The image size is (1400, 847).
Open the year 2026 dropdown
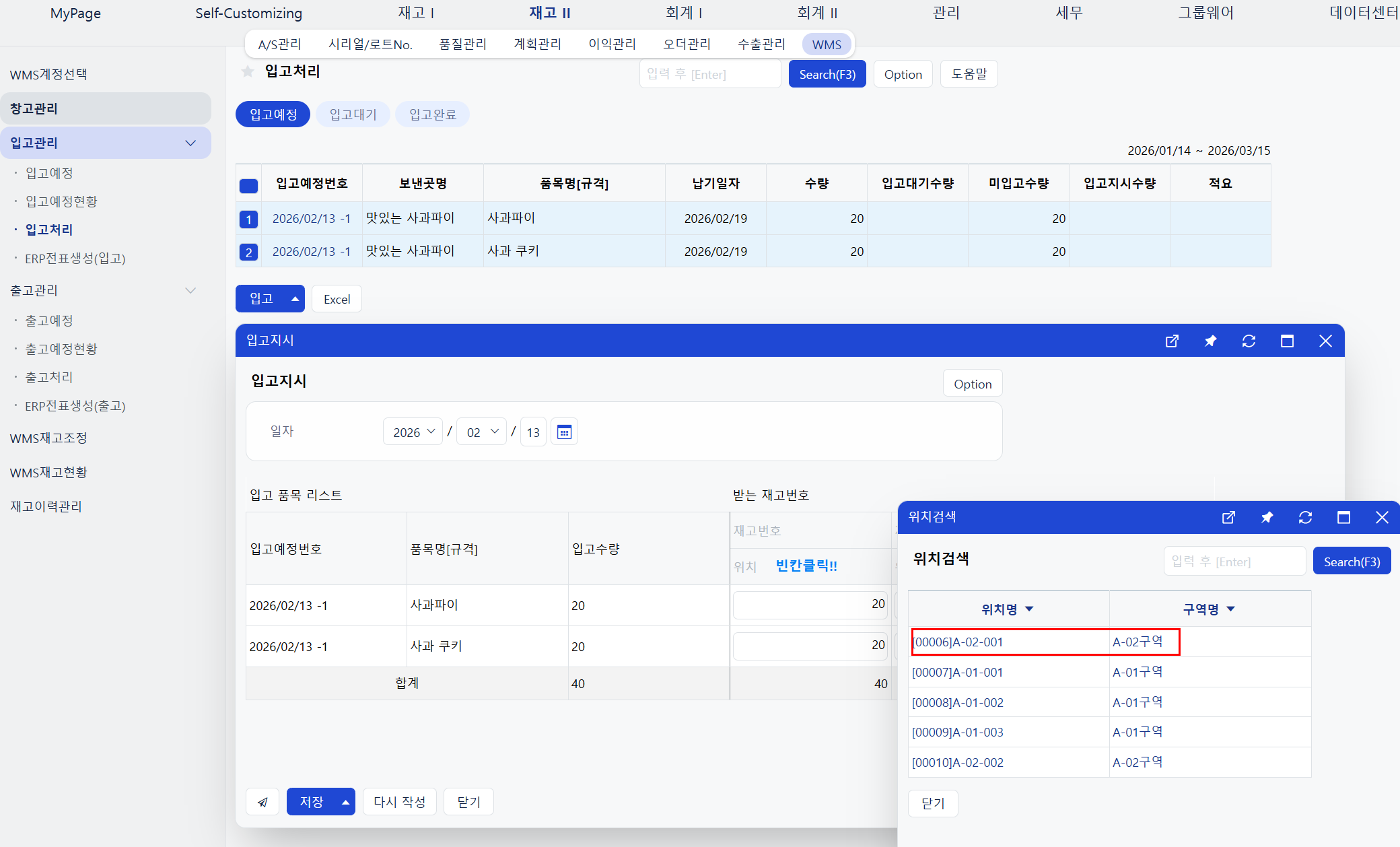[413, 432]
